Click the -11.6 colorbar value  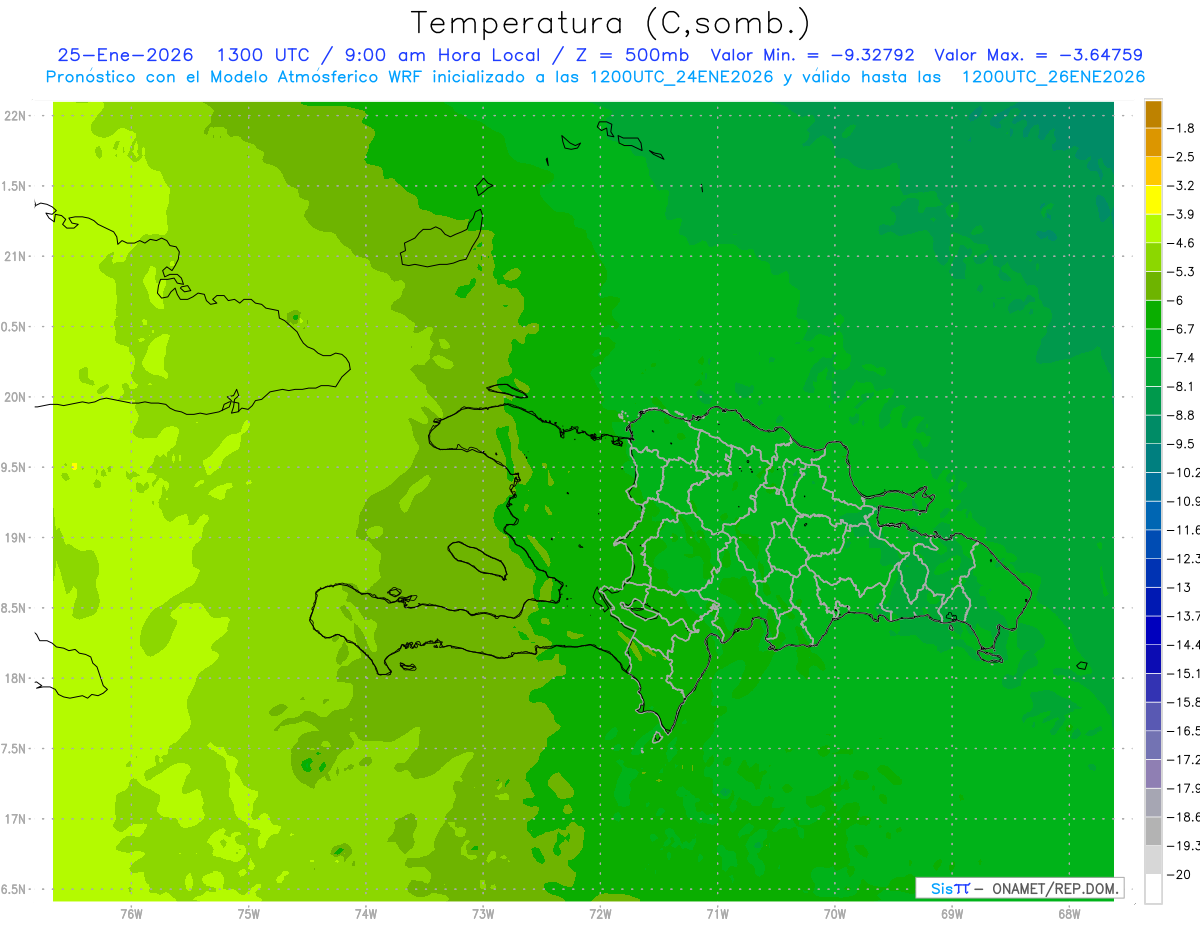pyautogui.click(x=1184, y=529)
